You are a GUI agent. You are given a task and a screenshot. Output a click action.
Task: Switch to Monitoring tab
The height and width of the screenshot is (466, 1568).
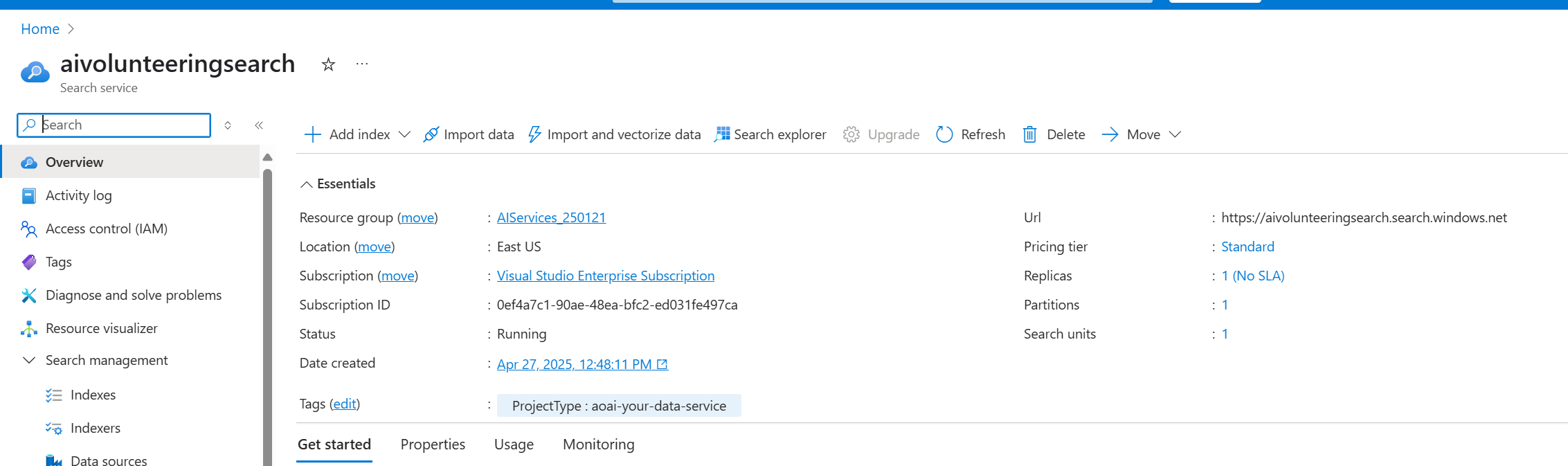[x=599, y=445]
